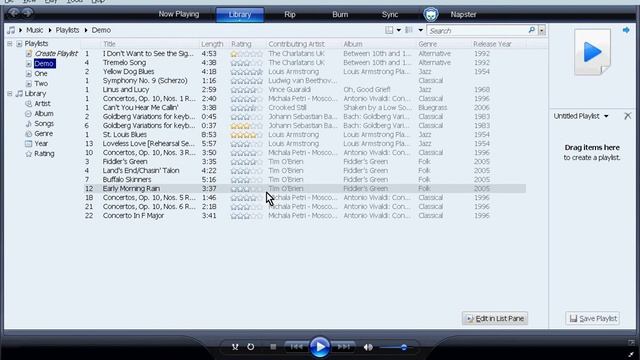This screenshot has height=360, width=640.
Task: Open Songs view under Library
Action: click(x=44, y=124)
